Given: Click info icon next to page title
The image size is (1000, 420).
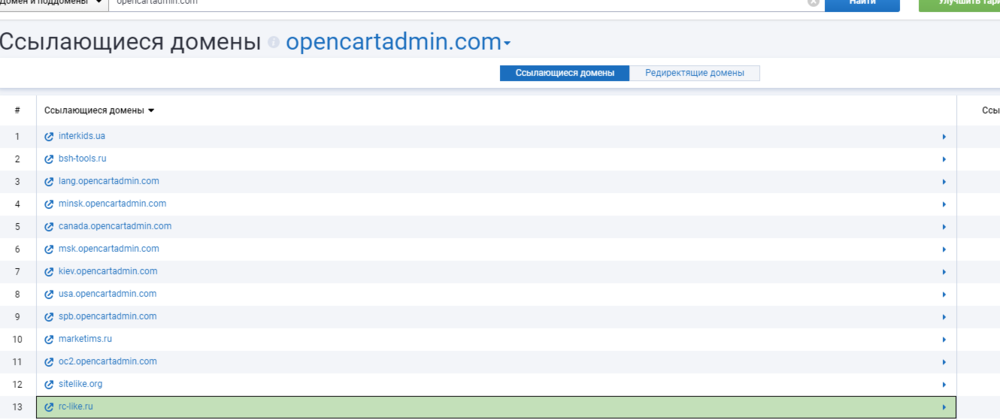Looking at the screenshot, I should pos(274,43).
